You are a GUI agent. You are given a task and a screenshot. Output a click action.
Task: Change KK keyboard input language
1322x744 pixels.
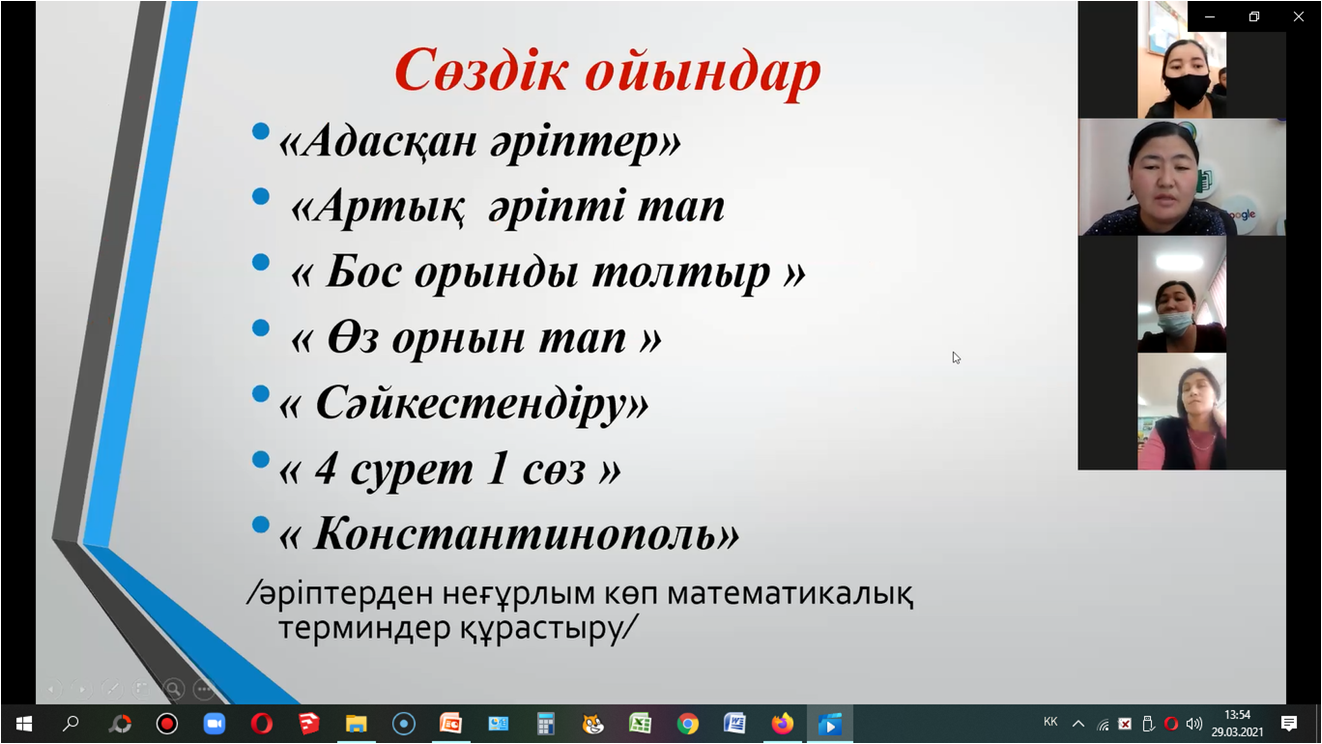coord(1050,722)
